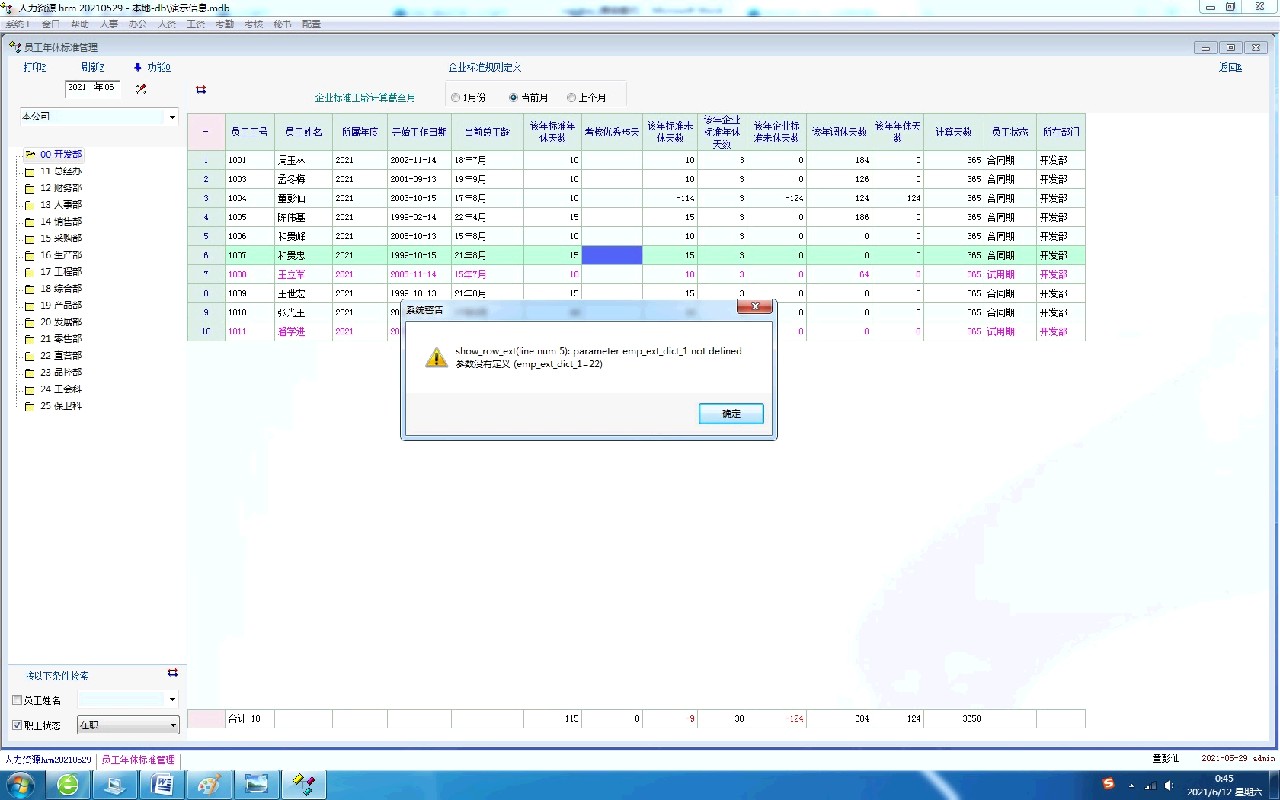This screenshot has height=800, width=1280.
Task: Open the employee name dropdown arrow
Action: pos(172,700)
